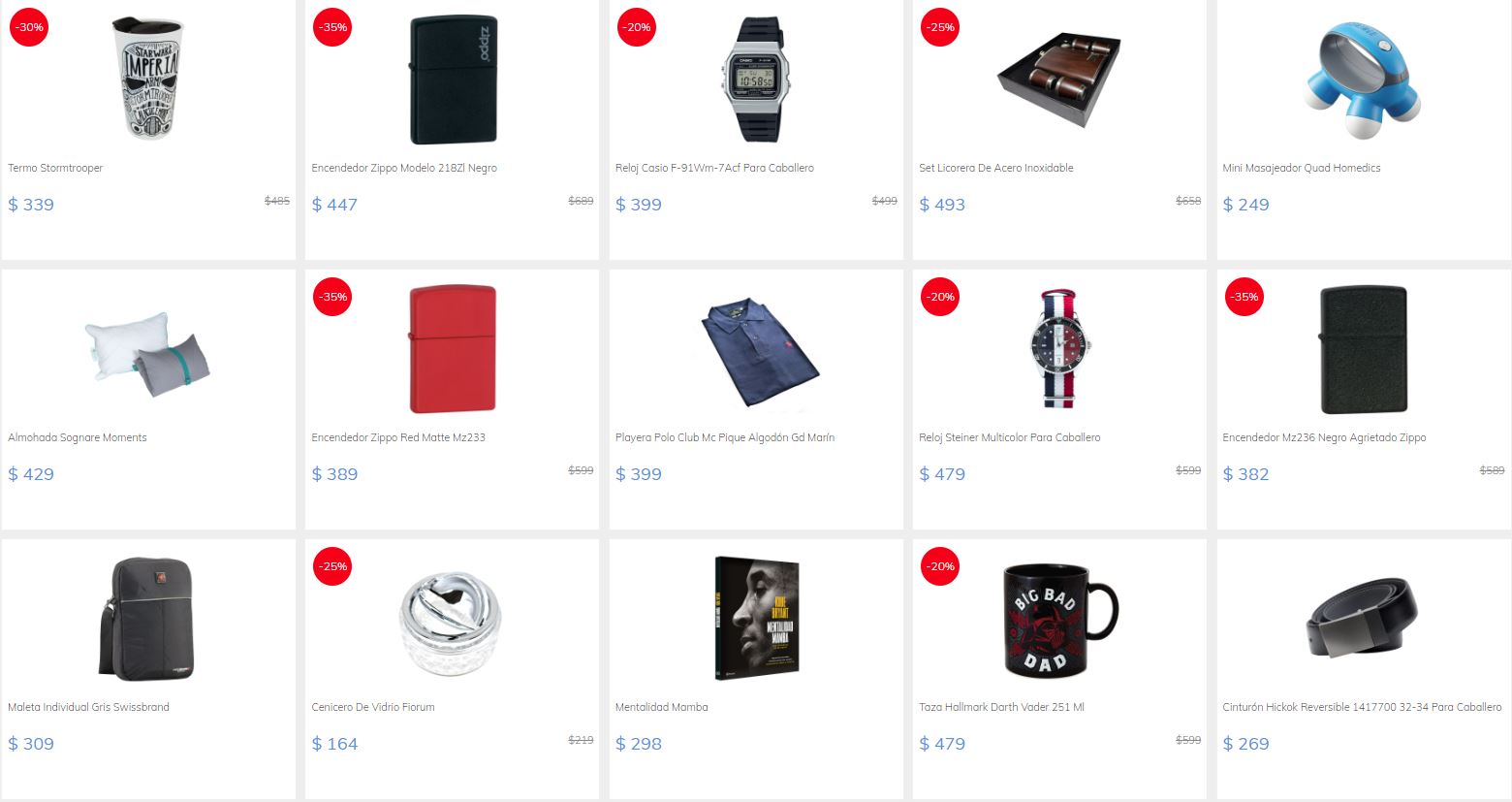Open the Termo Stormtrooper product image
Viewport: 1512px width, 802px height.
(148, 78)
